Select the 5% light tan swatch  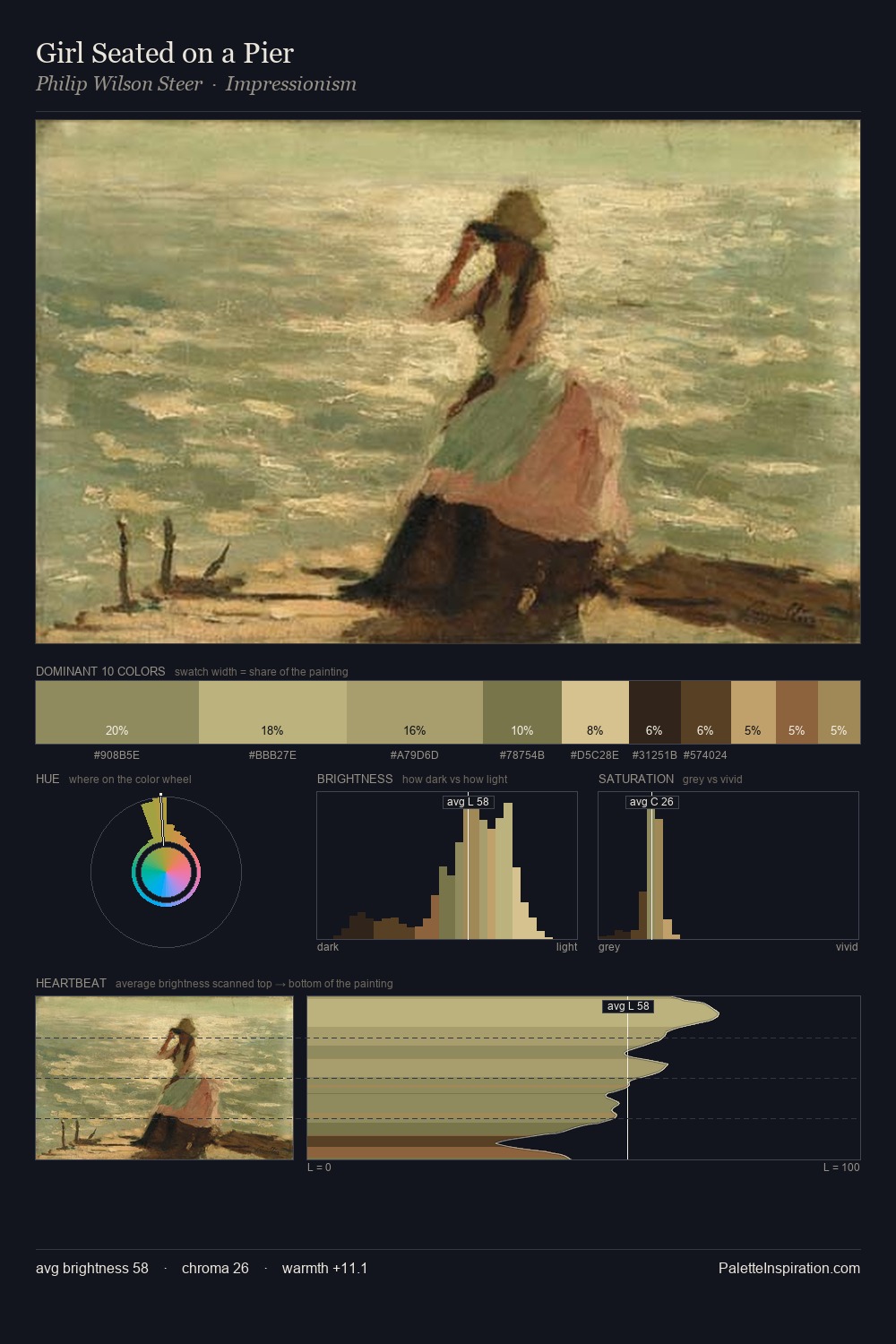(754, 712)
